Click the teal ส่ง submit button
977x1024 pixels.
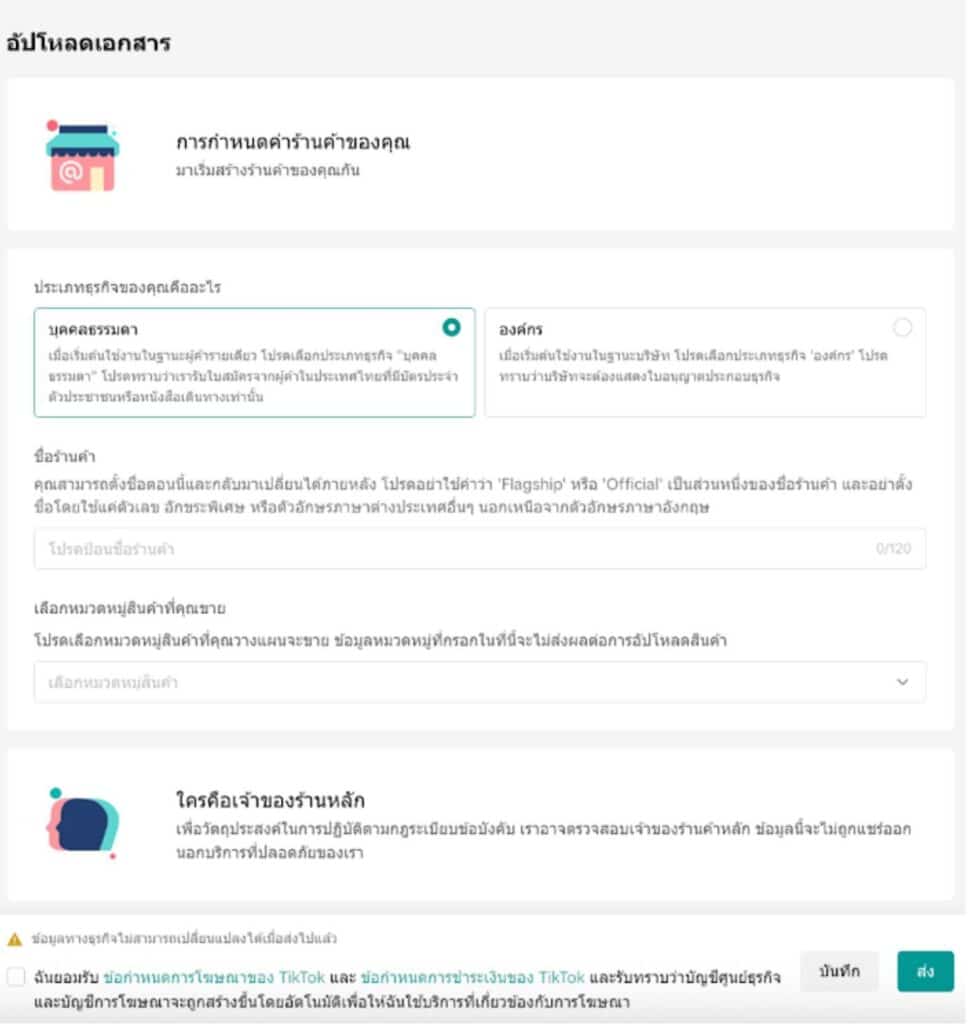point(925,972)
